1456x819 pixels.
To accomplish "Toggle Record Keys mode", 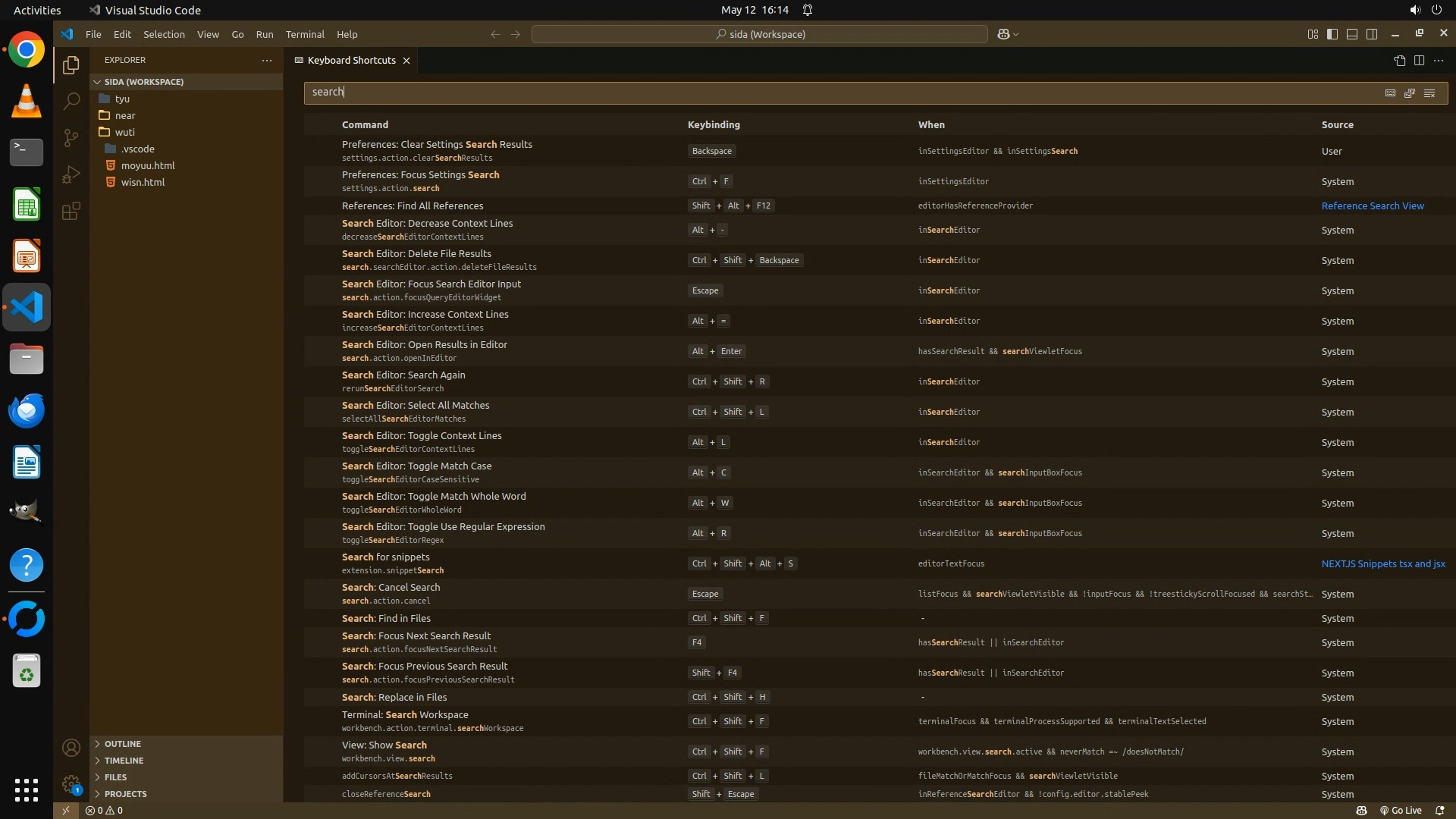I will pyautogui.click(x=1390, y=93).
